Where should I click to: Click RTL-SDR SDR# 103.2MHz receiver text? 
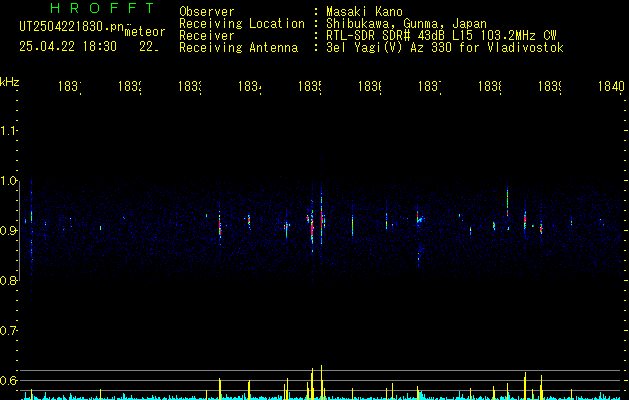click(x=441, y=36)
